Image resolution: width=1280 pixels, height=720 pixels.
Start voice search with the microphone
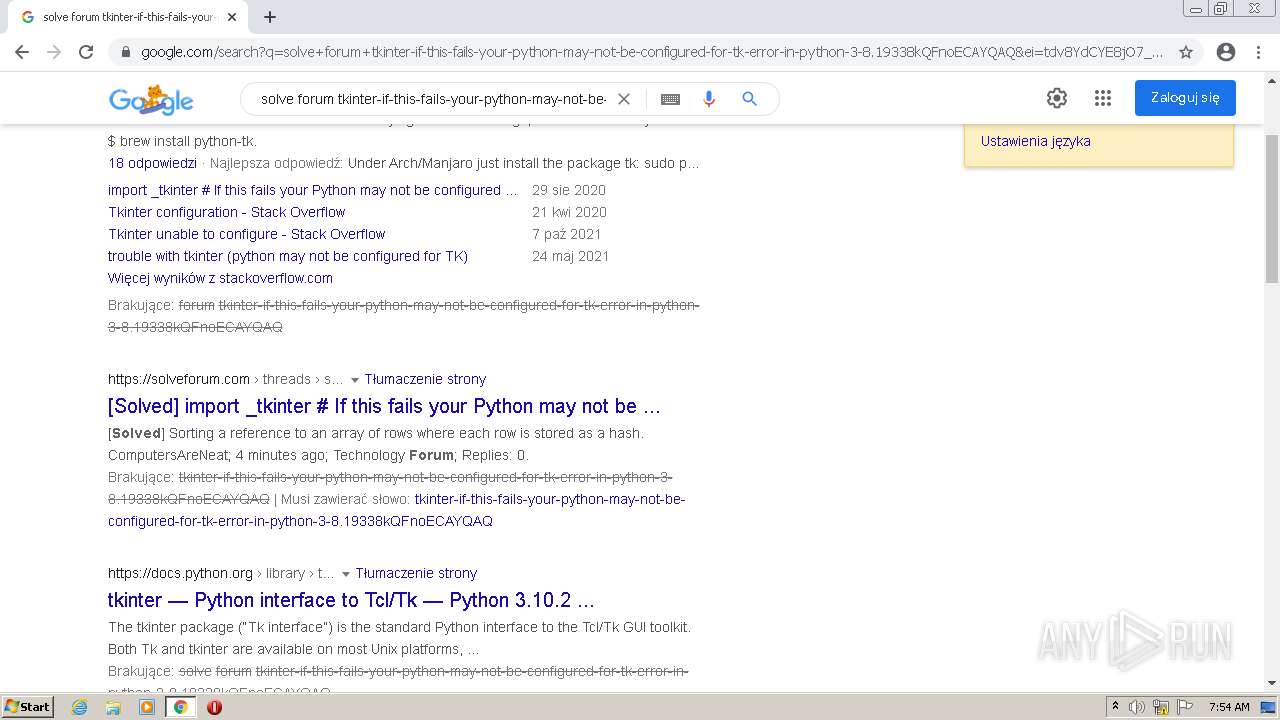[709, 99]
